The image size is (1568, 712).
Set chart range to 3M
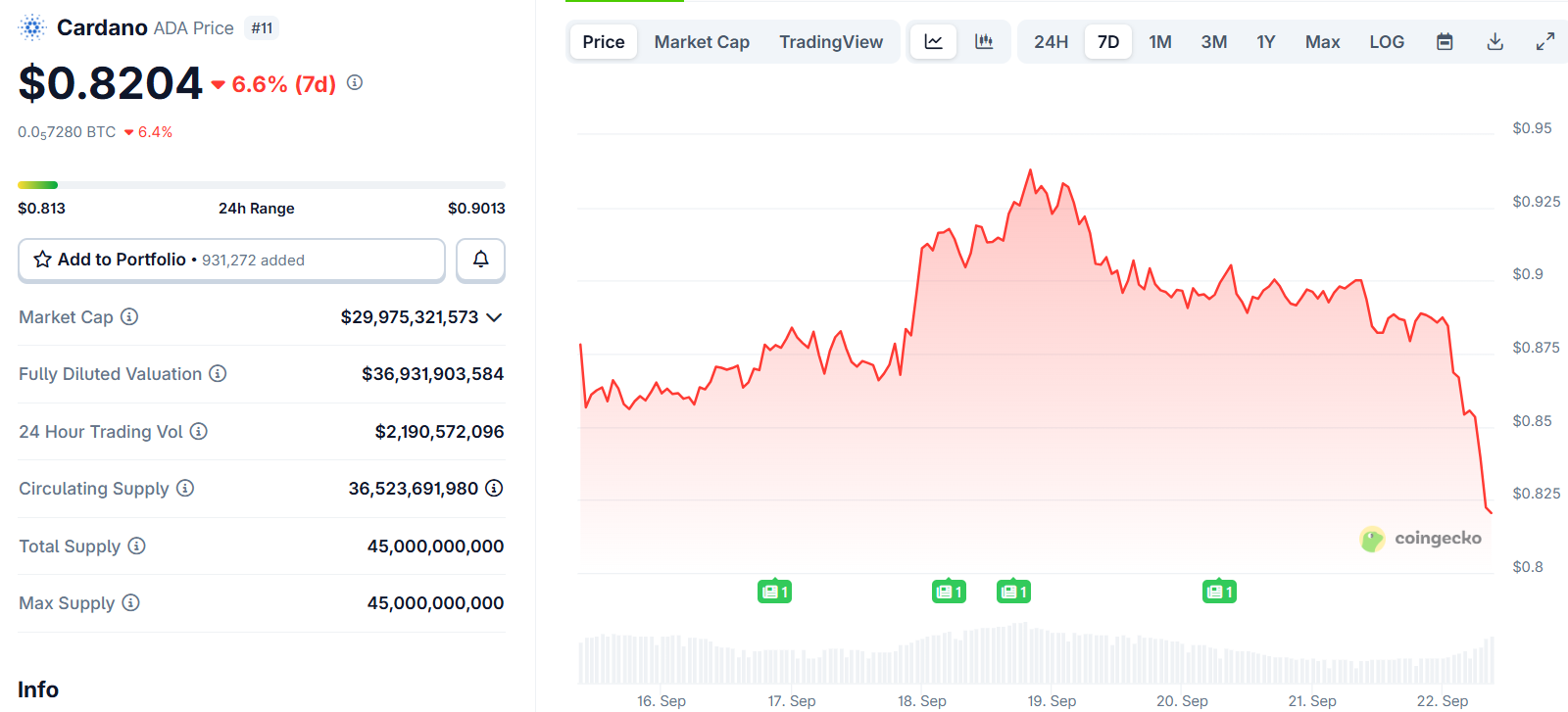(1214, 42)
